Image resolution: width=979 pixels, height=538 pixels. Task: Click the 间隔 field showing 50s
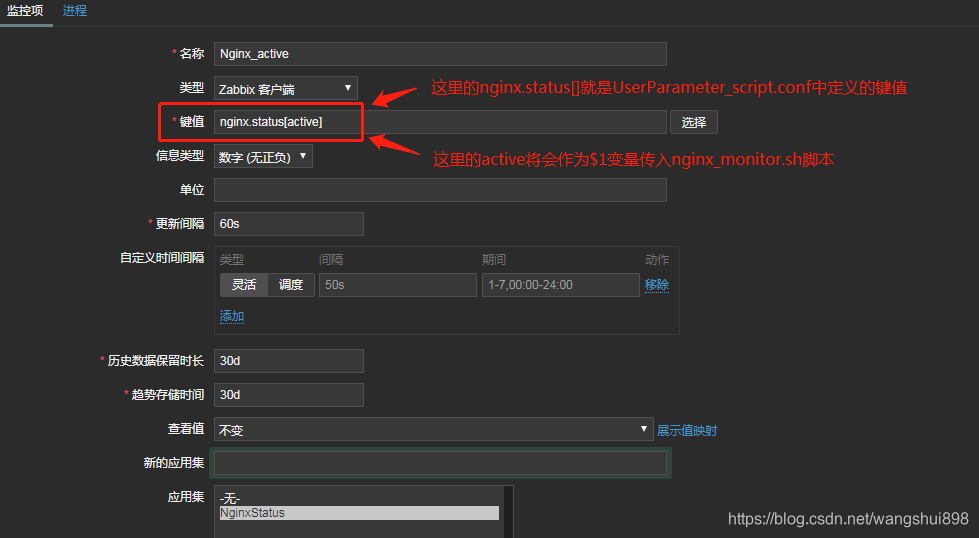click(x=398, y=285)
